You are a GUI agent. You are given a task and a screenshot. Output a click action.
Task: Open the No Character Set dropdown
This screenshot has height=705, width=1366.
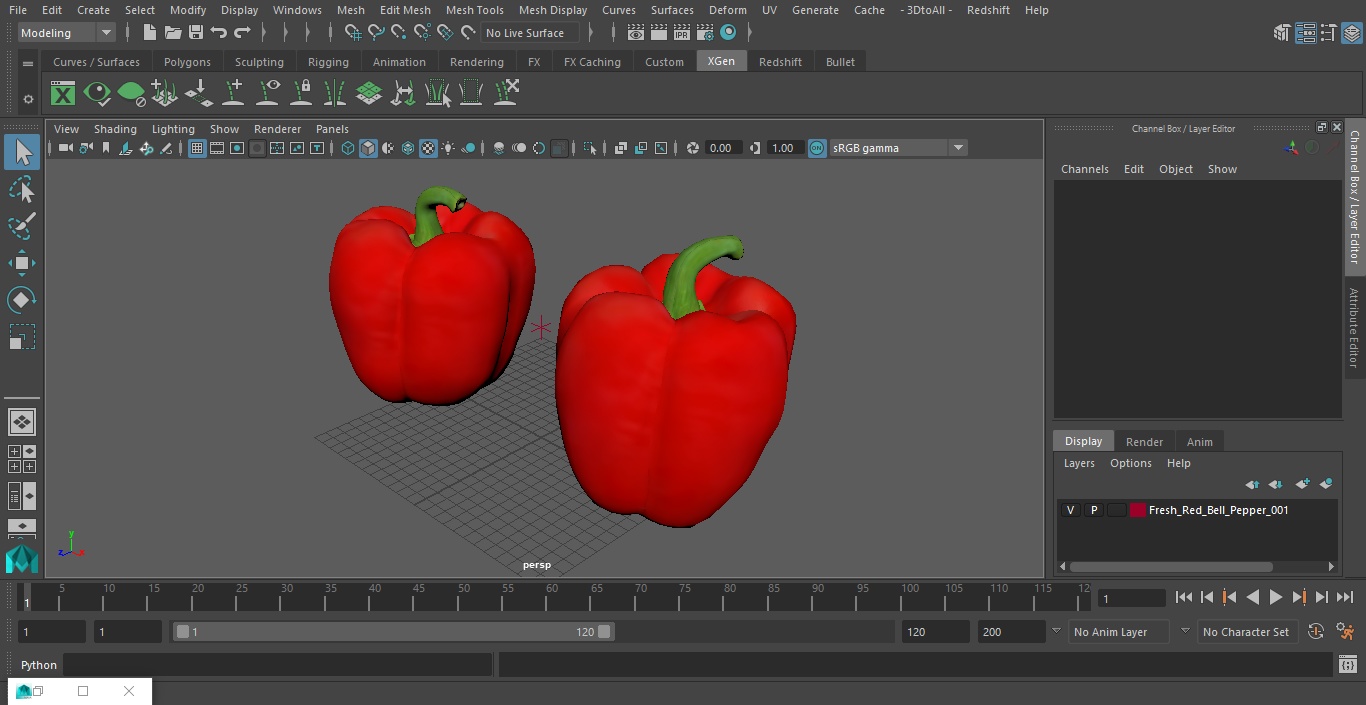(1248, 632)
